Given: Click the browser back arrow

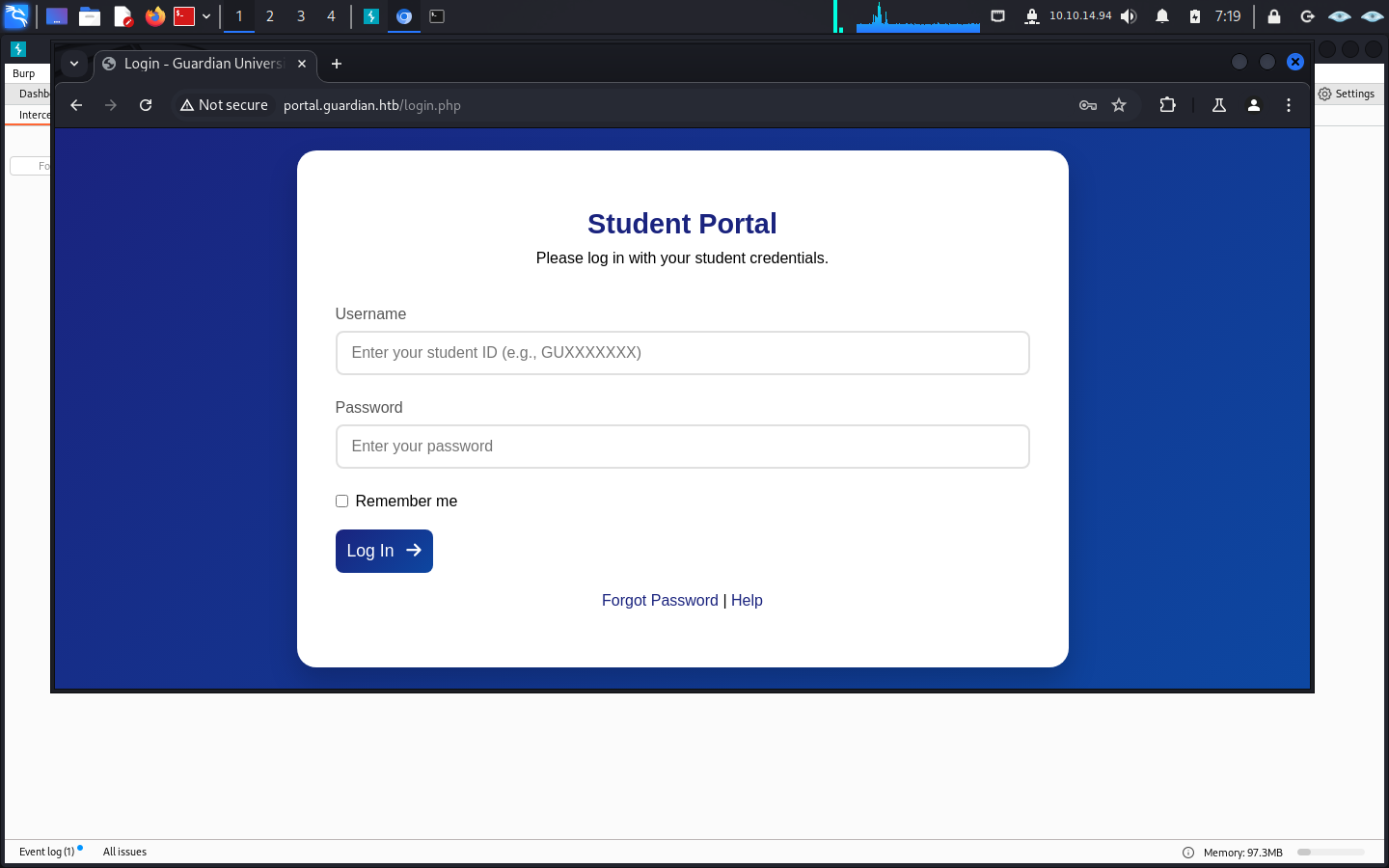Looking at the screenshot, I should [x=76, y=105].
